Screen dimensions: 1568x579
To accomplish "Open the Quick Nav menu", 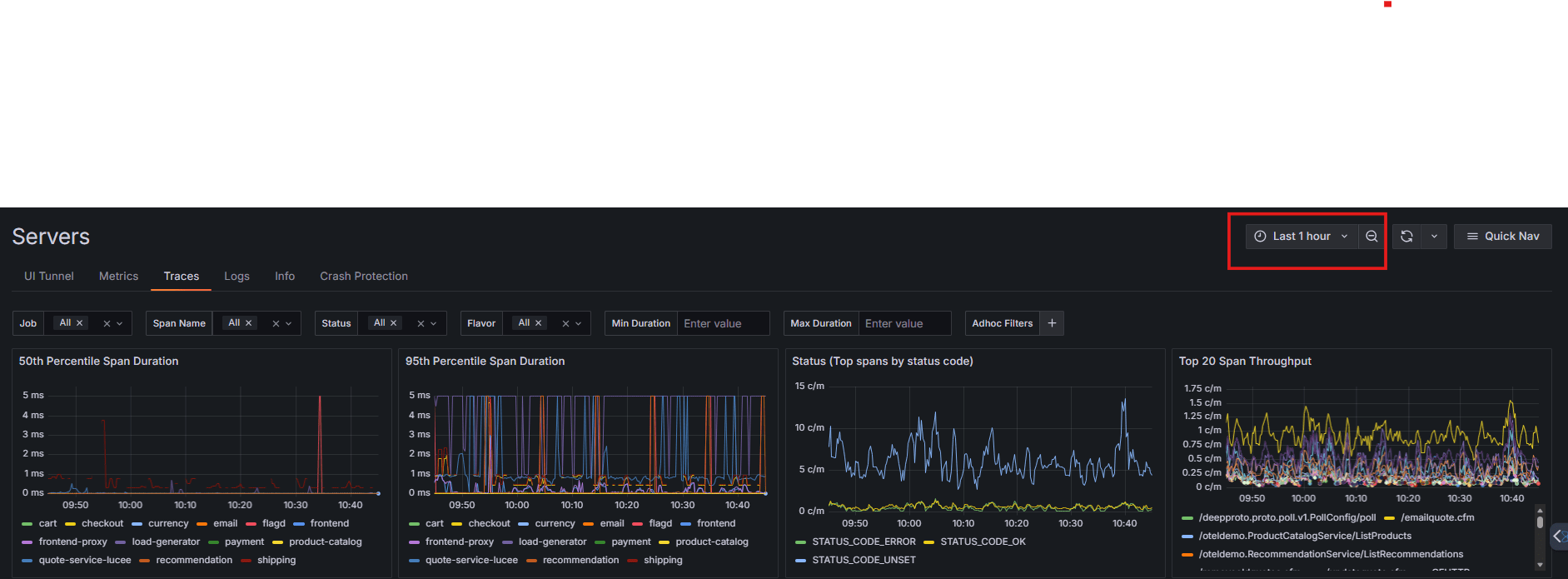I will (x=1502, y=237).
